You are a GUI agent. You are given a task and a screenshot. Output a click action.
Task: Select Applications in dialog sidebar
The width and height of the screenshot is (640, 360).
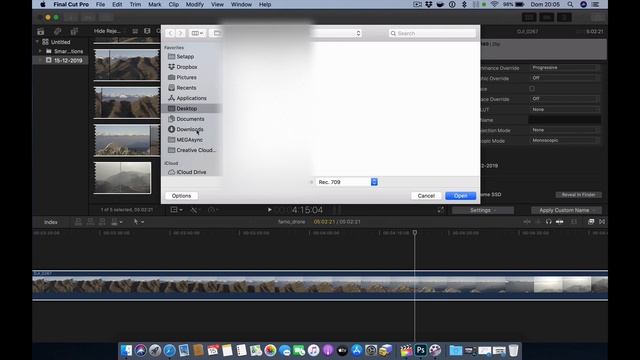pos(191,98)
